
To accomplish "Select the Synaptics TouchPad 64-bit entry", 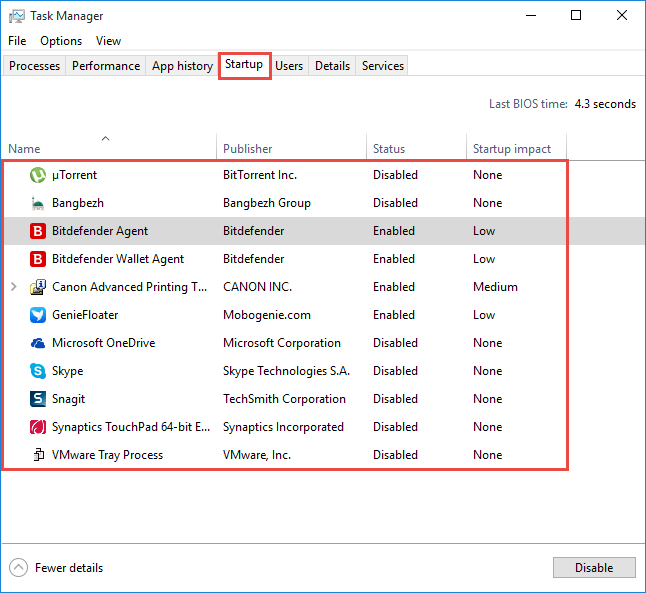I will click(x=131, y=427).
